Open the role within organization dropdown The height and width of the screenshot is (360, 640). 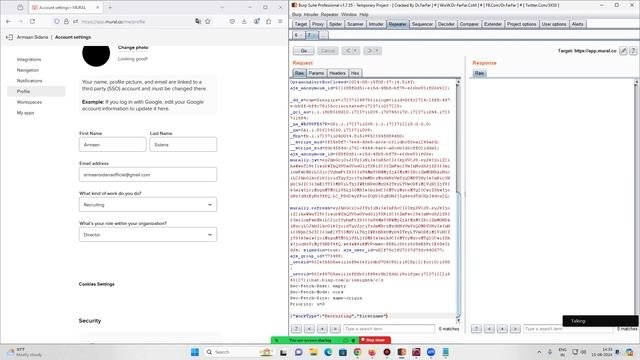pyautogui.click(x=148, y=235)
